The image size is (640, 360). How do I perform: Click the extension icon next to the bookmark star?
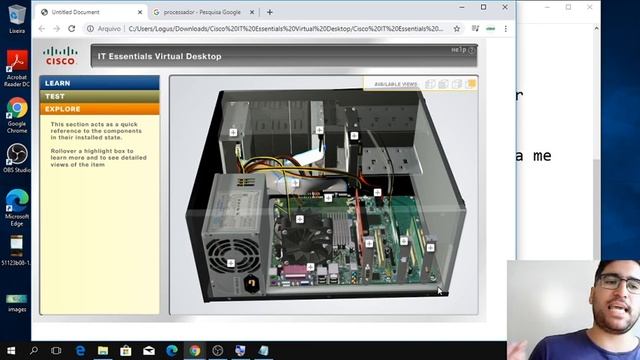pyautogui.click(x=476, y=29)
